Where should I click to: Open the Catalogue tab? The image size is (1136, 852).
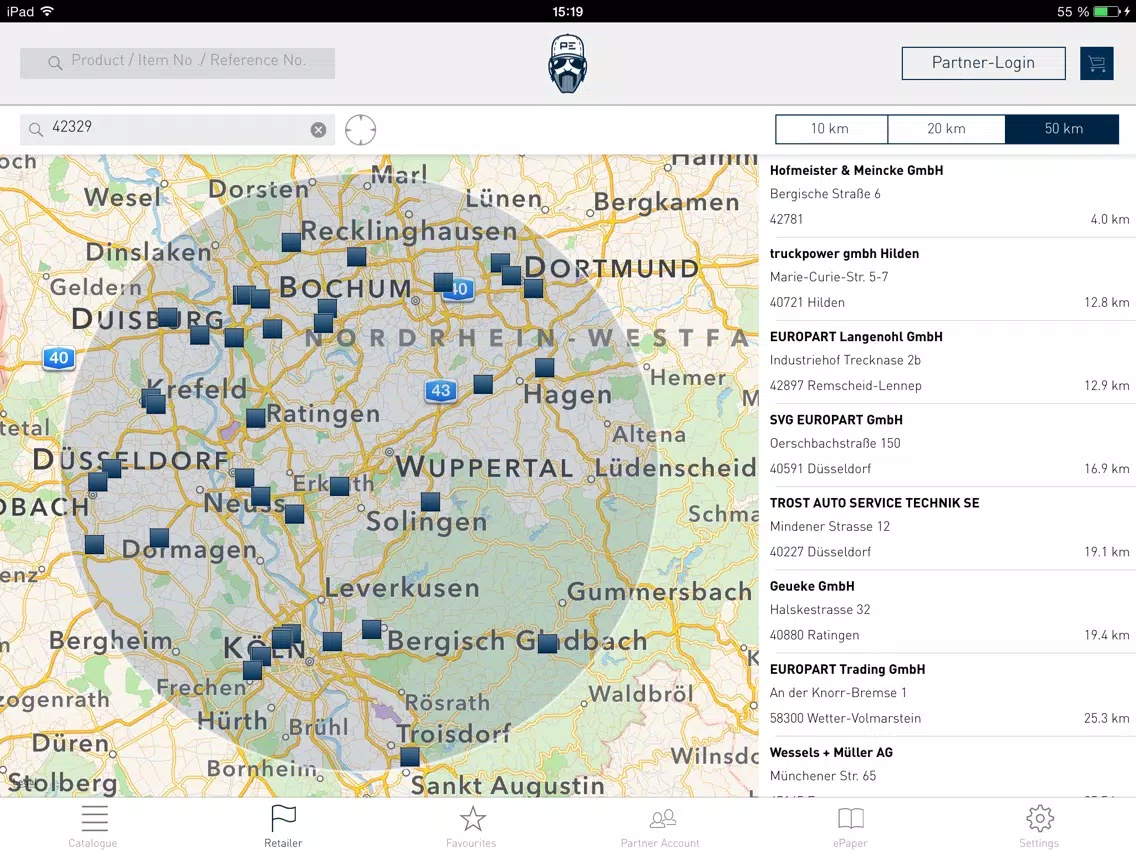93,826
